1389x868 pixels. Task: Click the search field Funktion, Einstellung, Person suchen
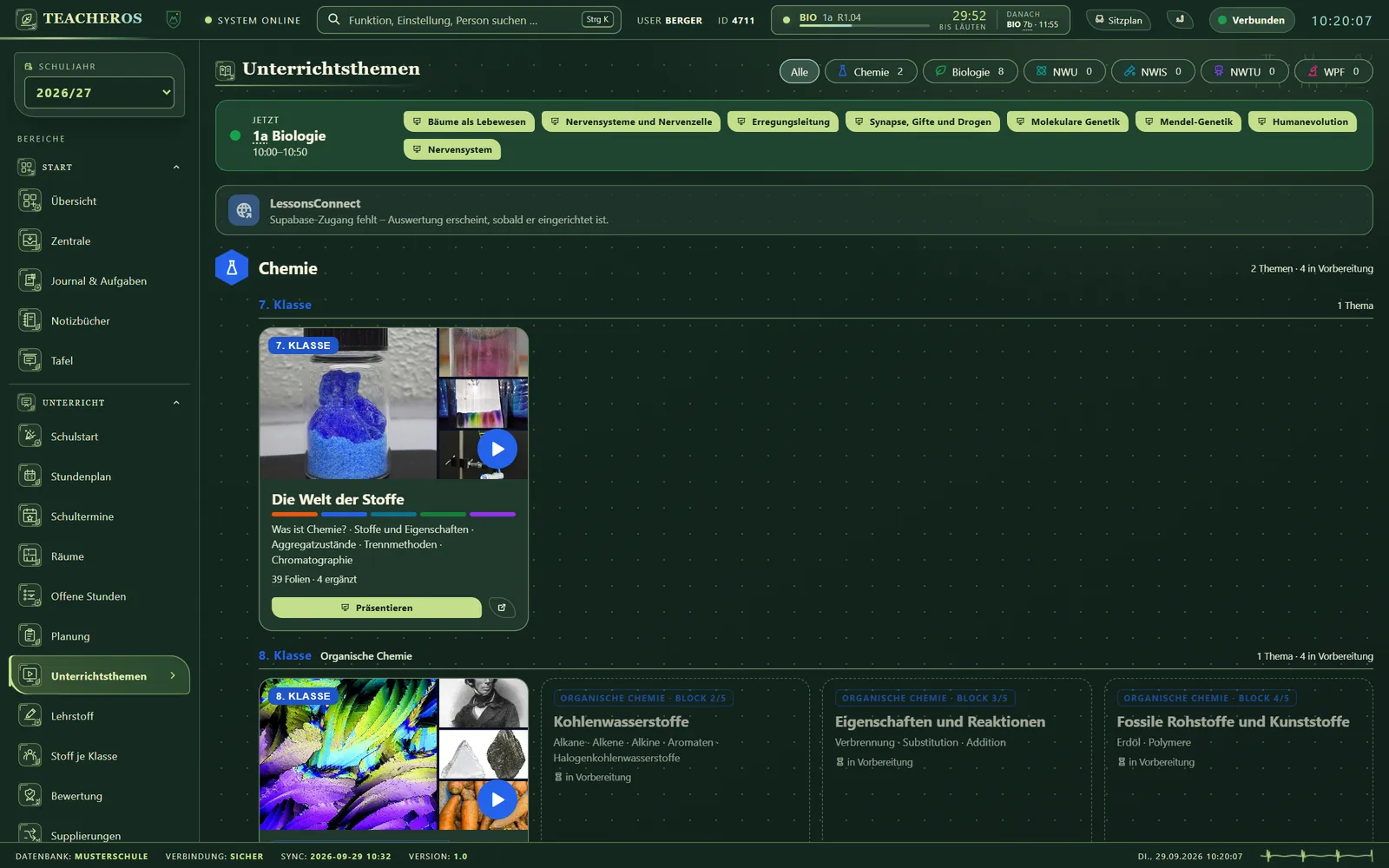tap(469, 20)
